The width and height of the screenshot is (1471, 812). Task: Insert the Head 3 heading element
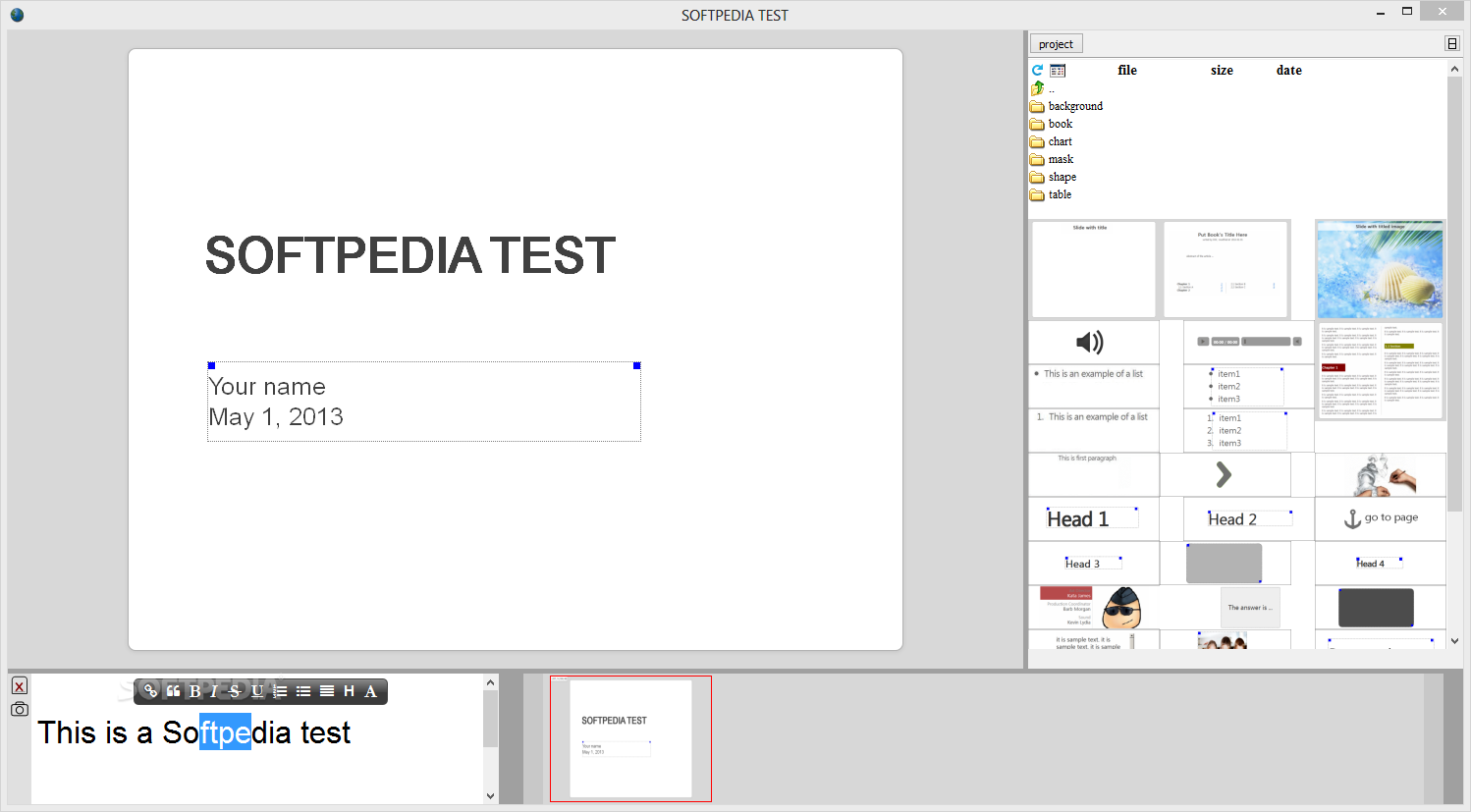[1093, 564]
